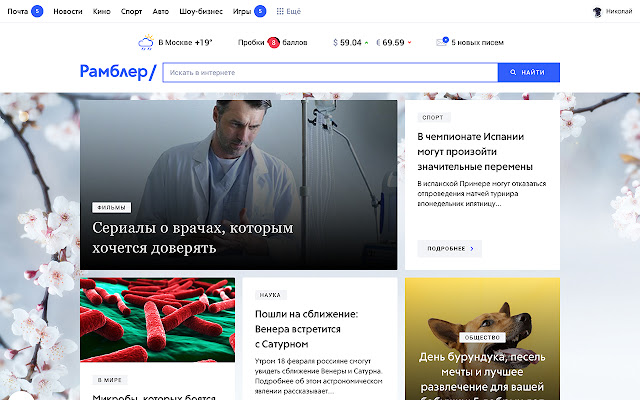Click the grid dots icon beside Ещё
Image resolution: width=640 pixels, height=400 pixels.
tap(280, 11)
